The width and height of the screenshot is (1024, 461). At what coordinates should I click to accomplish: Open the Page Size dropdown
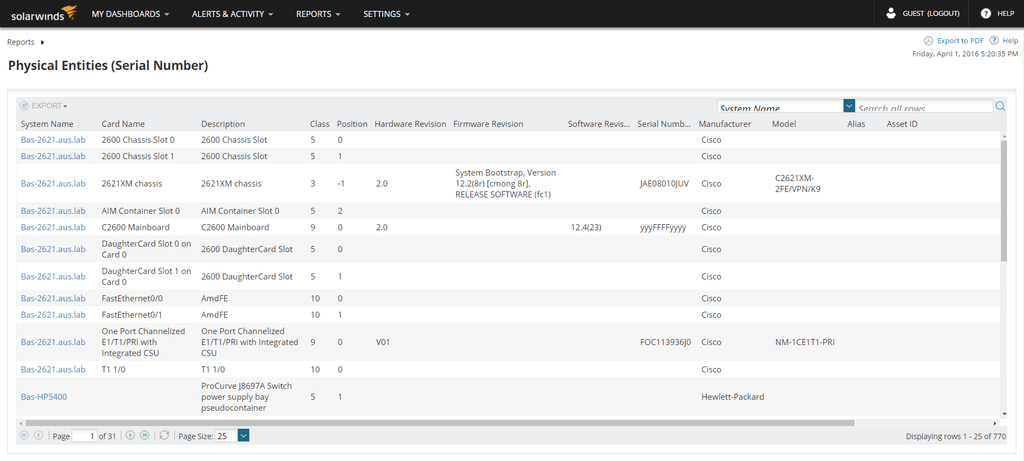pyautogui.click(x=244, y=436)
